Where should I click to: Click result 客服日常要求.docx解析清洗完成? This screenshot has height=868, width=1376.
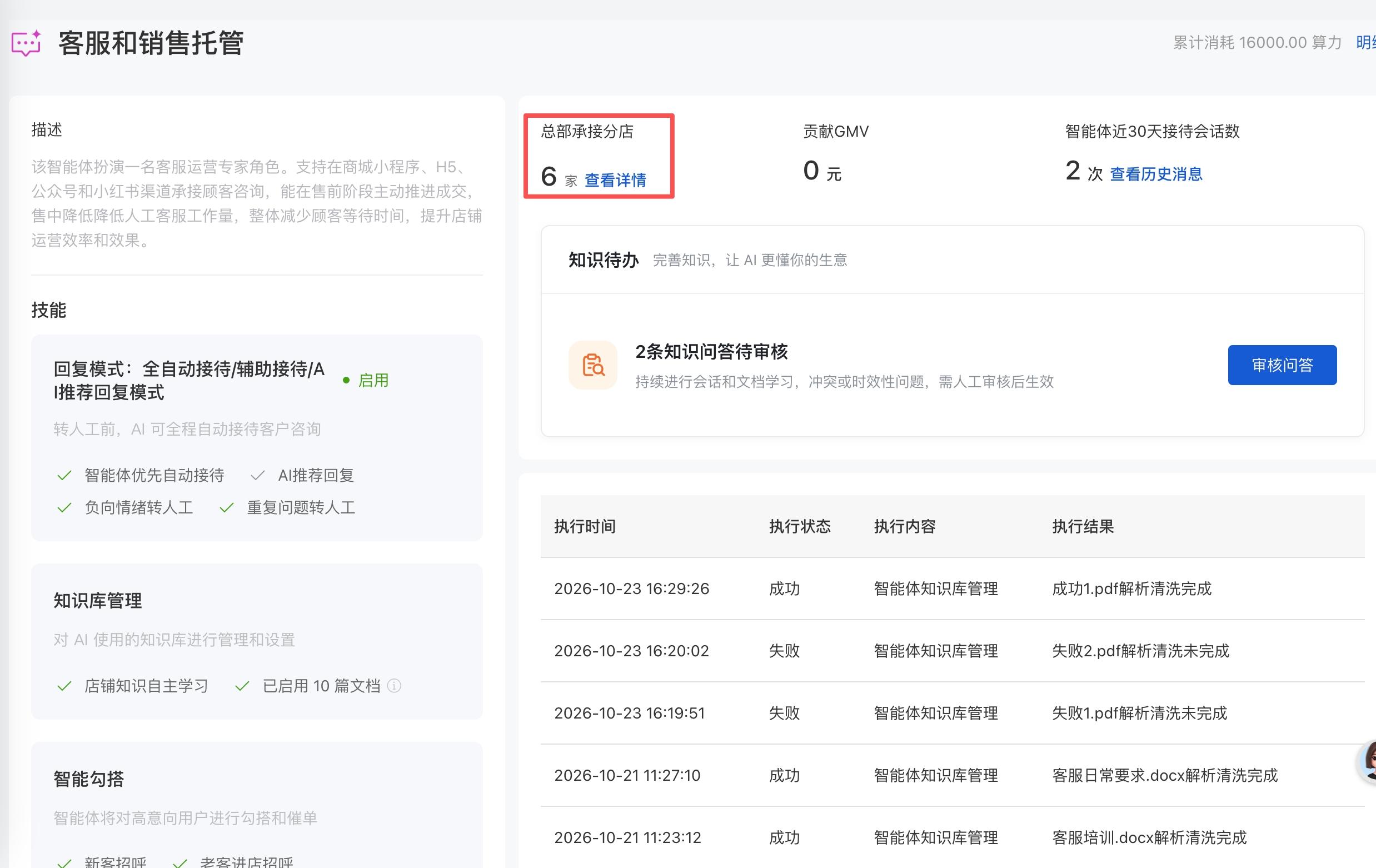(1165, 775)
